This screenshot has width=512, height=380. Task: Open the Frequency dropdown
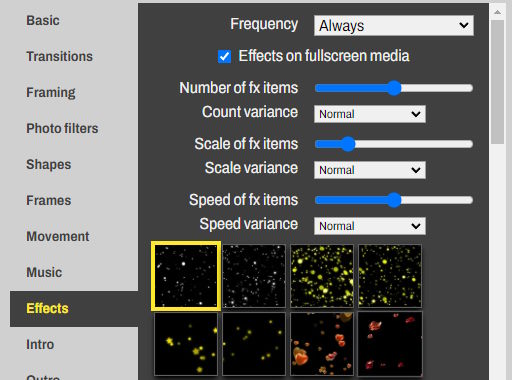point(394,25)
